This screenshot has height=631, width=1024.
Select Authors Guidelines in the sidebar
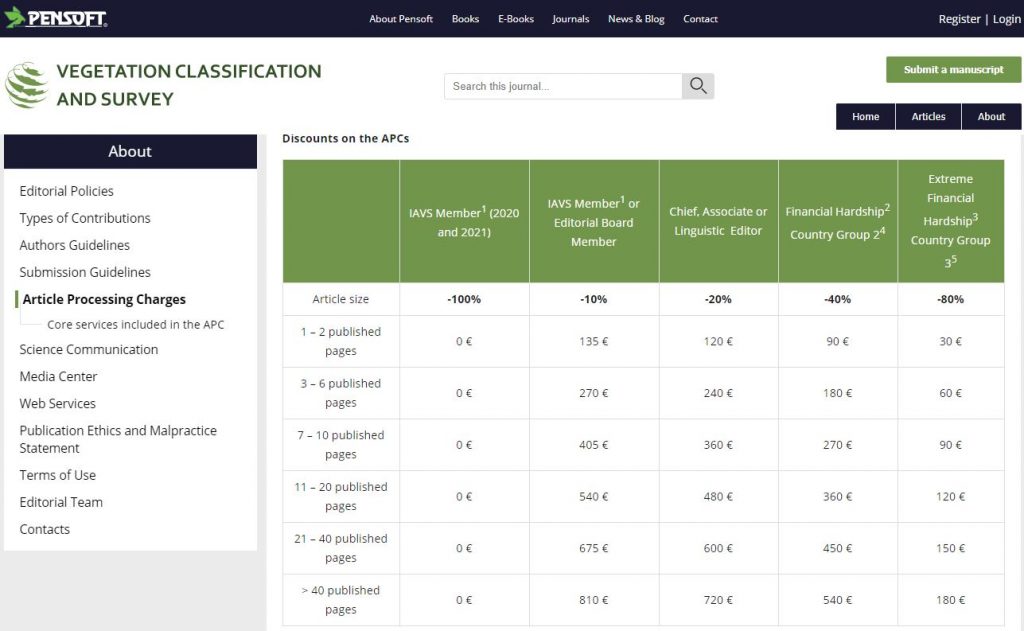(x=75, y=245)
